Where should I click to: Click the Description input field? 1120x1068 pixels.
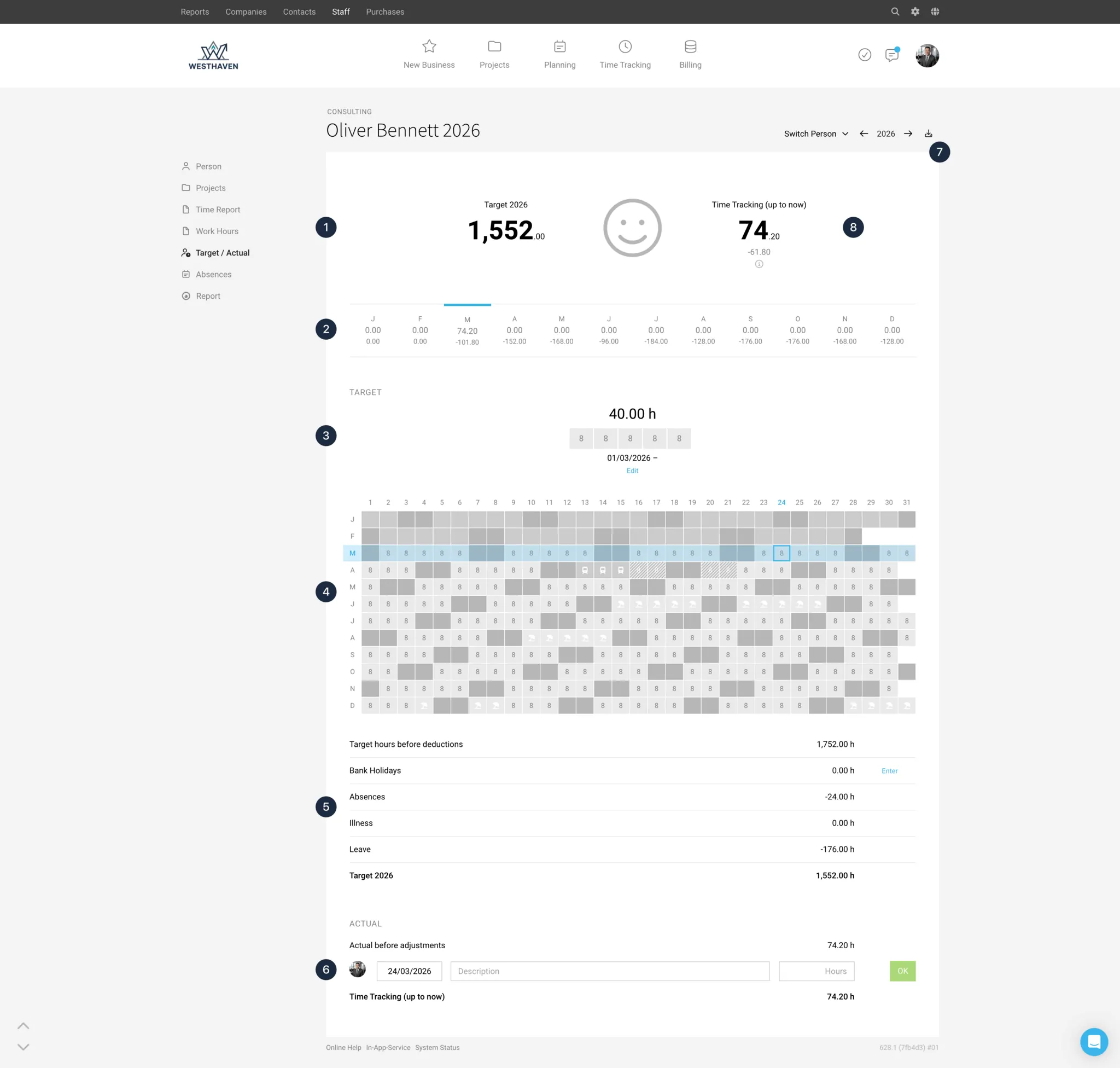(x=610, y=971)
